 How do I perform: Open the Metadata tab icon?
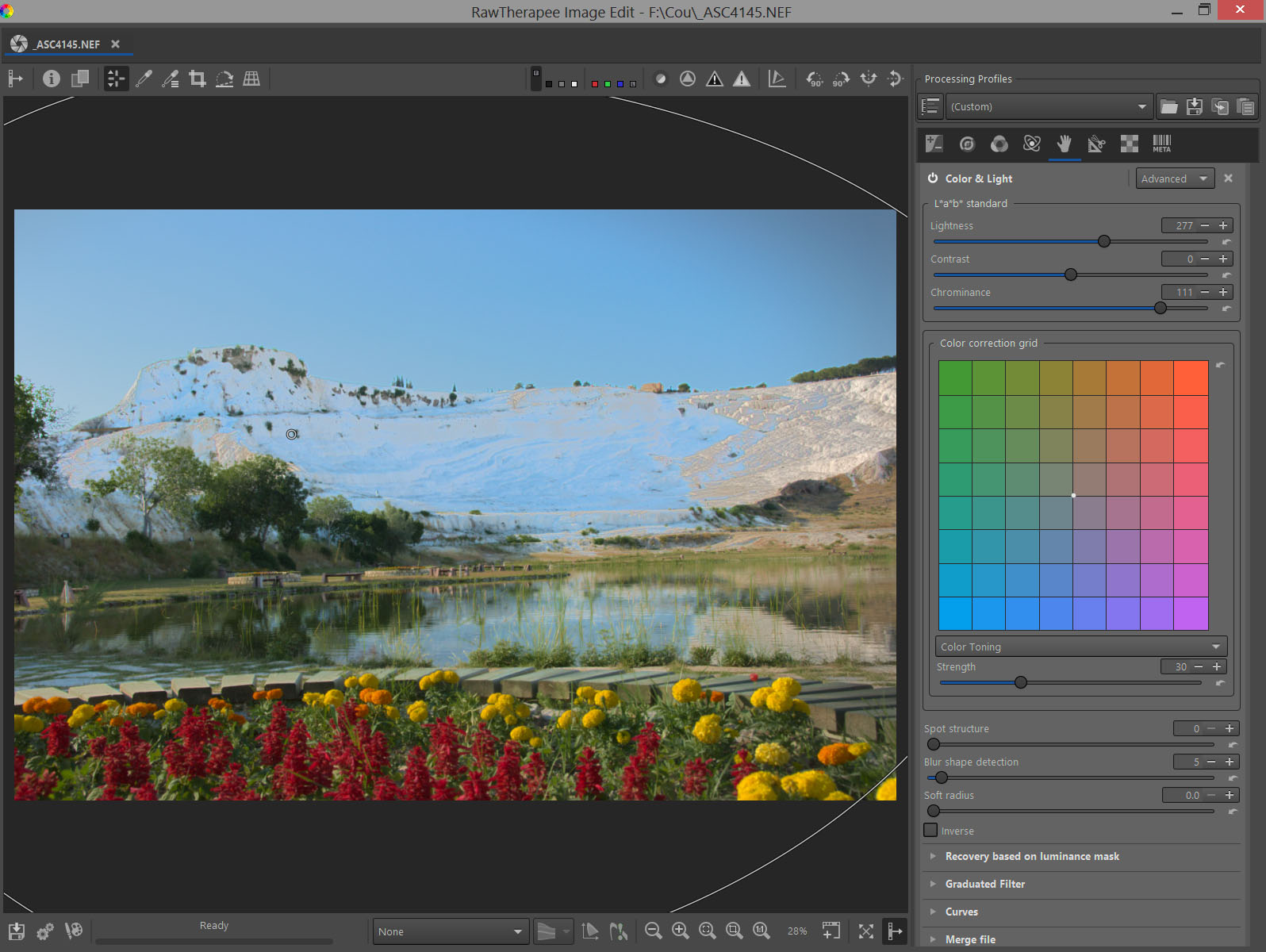pyautogui.click(x=1161, y=144)
